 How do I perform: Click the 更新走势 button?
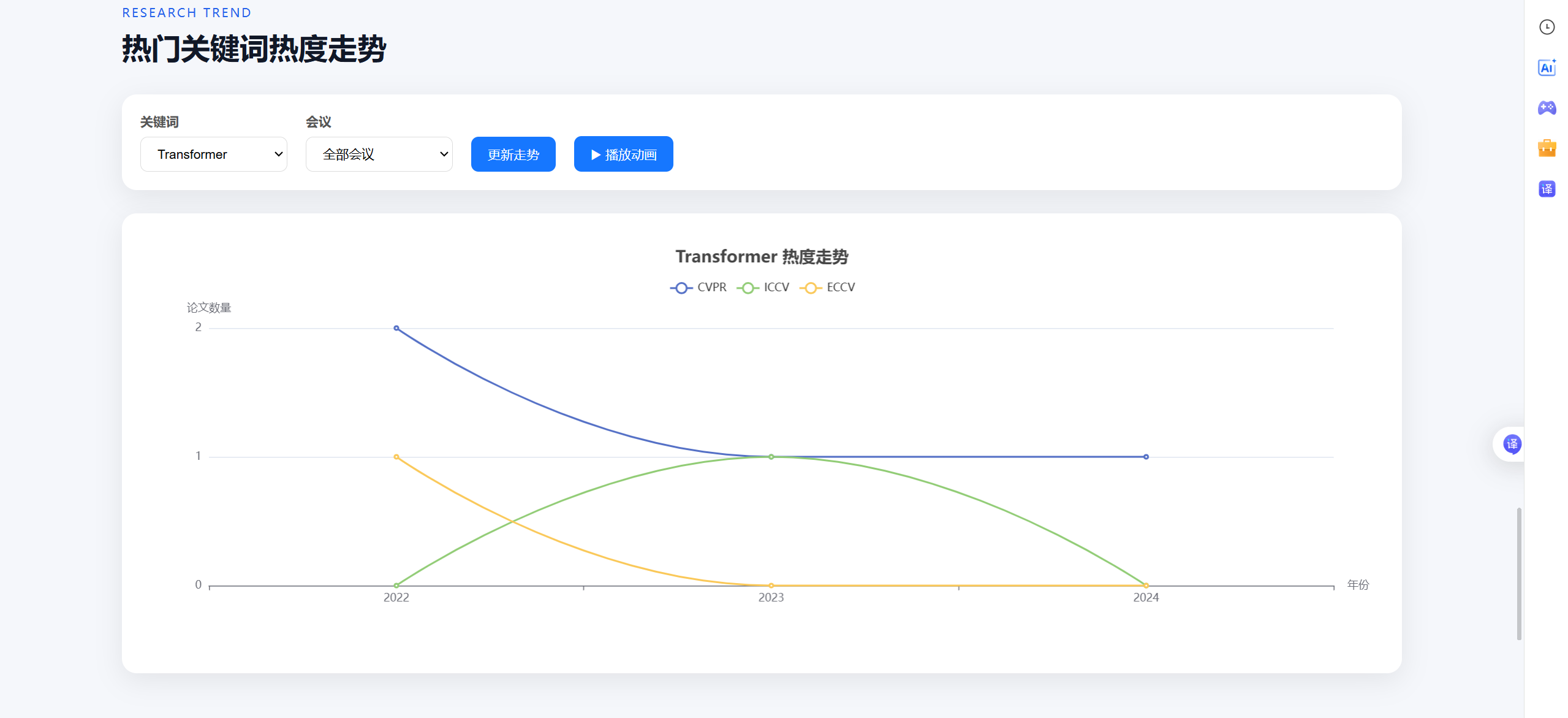click(x=513, y=155)
